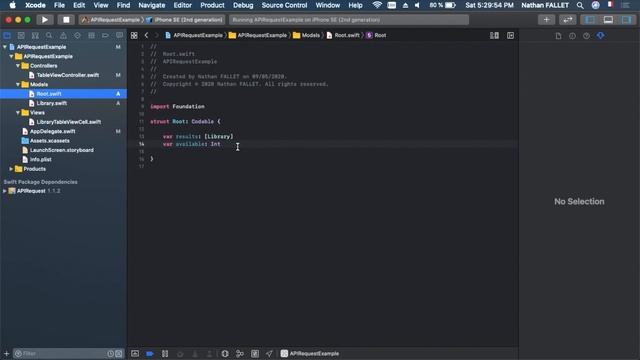640x360 pixels.
Task: Collapse the APIRequestExample project root
Action: pos(5,47)
